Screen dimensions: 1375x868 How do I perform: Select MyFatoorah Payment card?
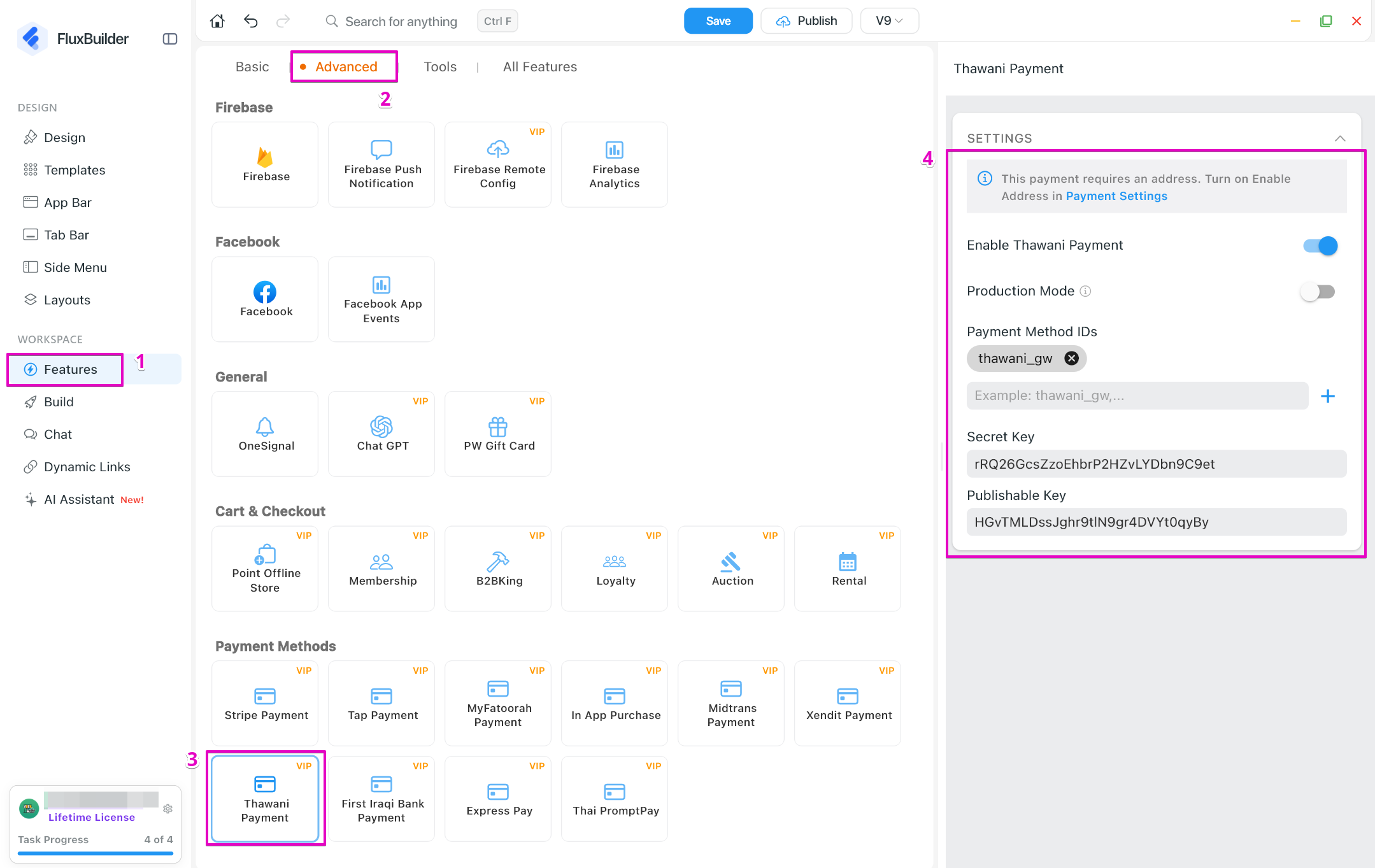pyautogui.click(x=498, y=703)
